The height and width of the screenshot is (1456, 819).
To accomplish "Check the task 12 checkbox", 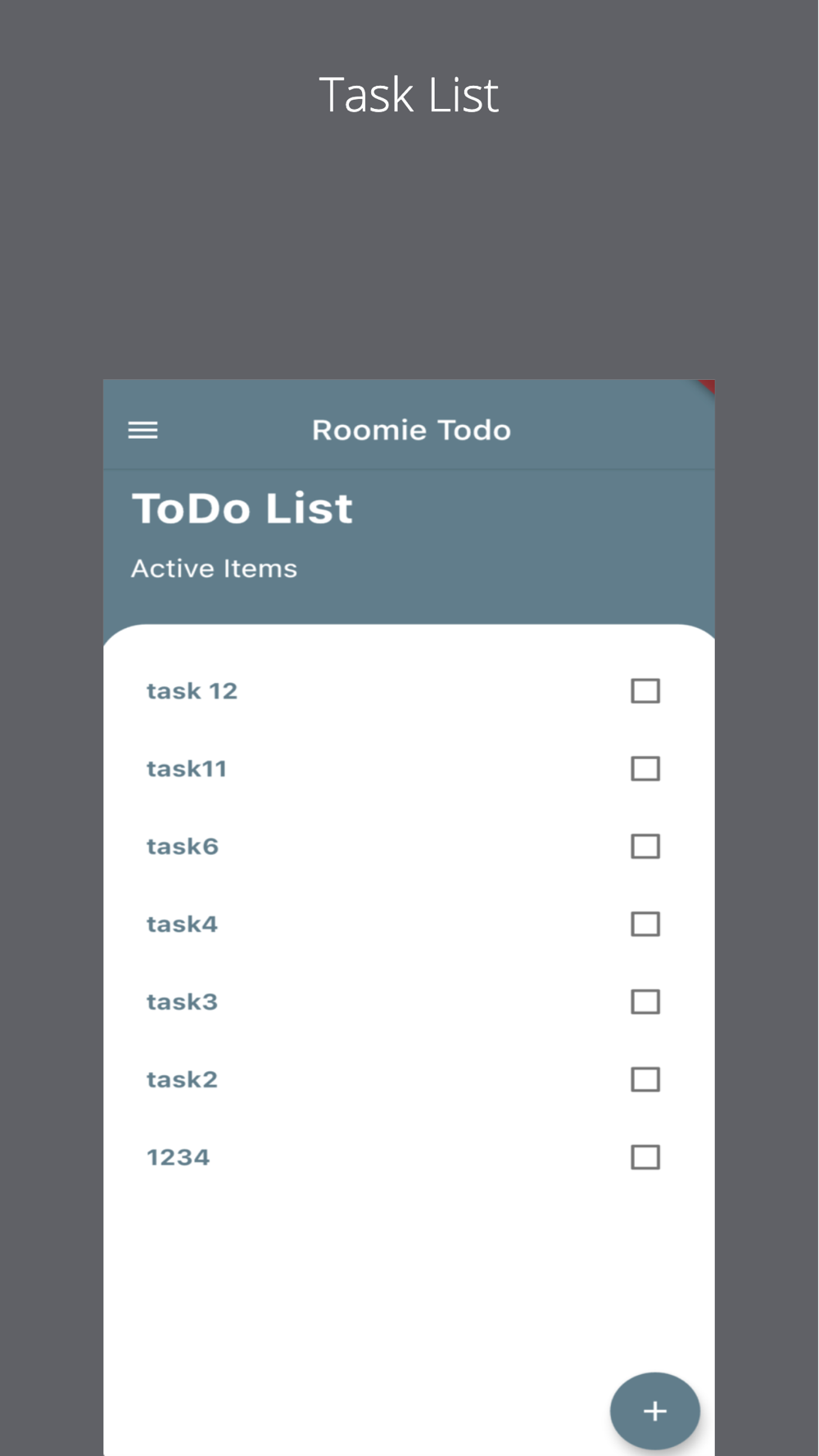I will [645, 691].
